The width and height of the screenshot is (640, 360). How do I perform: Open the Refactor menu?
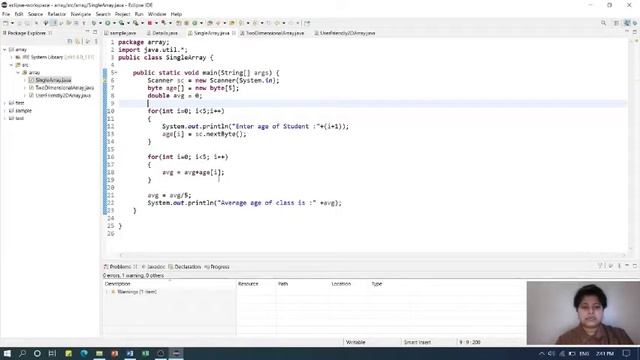57,14
